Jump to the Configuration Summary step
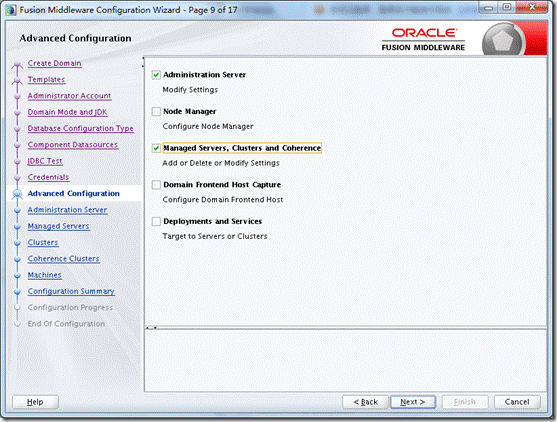 [x=71, y=291]
